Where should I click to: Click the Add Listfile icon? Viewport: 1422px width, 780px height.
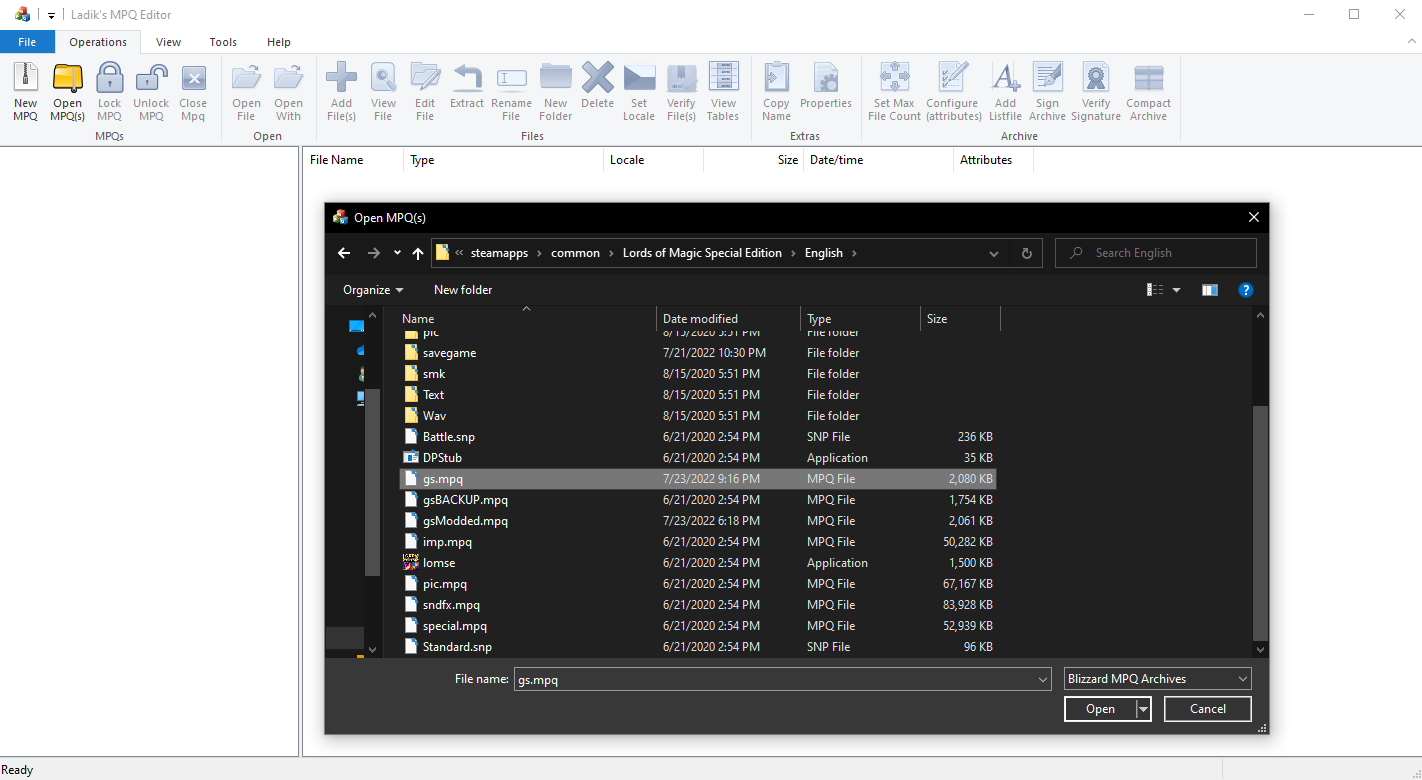pyautogui.click(x=1005, y=78)
